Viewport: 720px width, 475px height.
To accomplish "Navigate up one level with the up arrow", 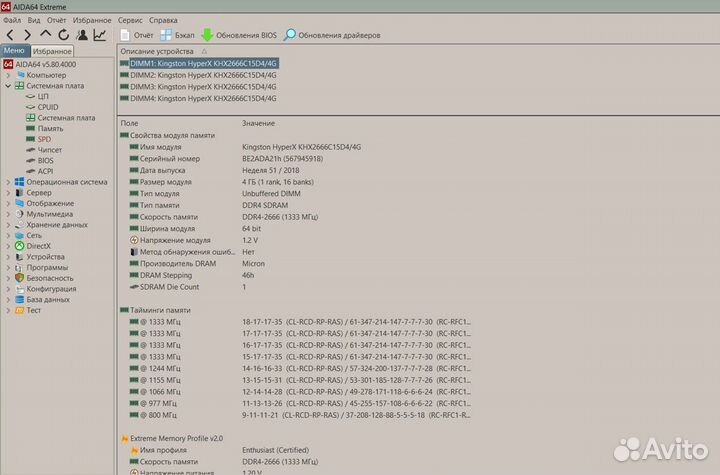I will 45,34.
